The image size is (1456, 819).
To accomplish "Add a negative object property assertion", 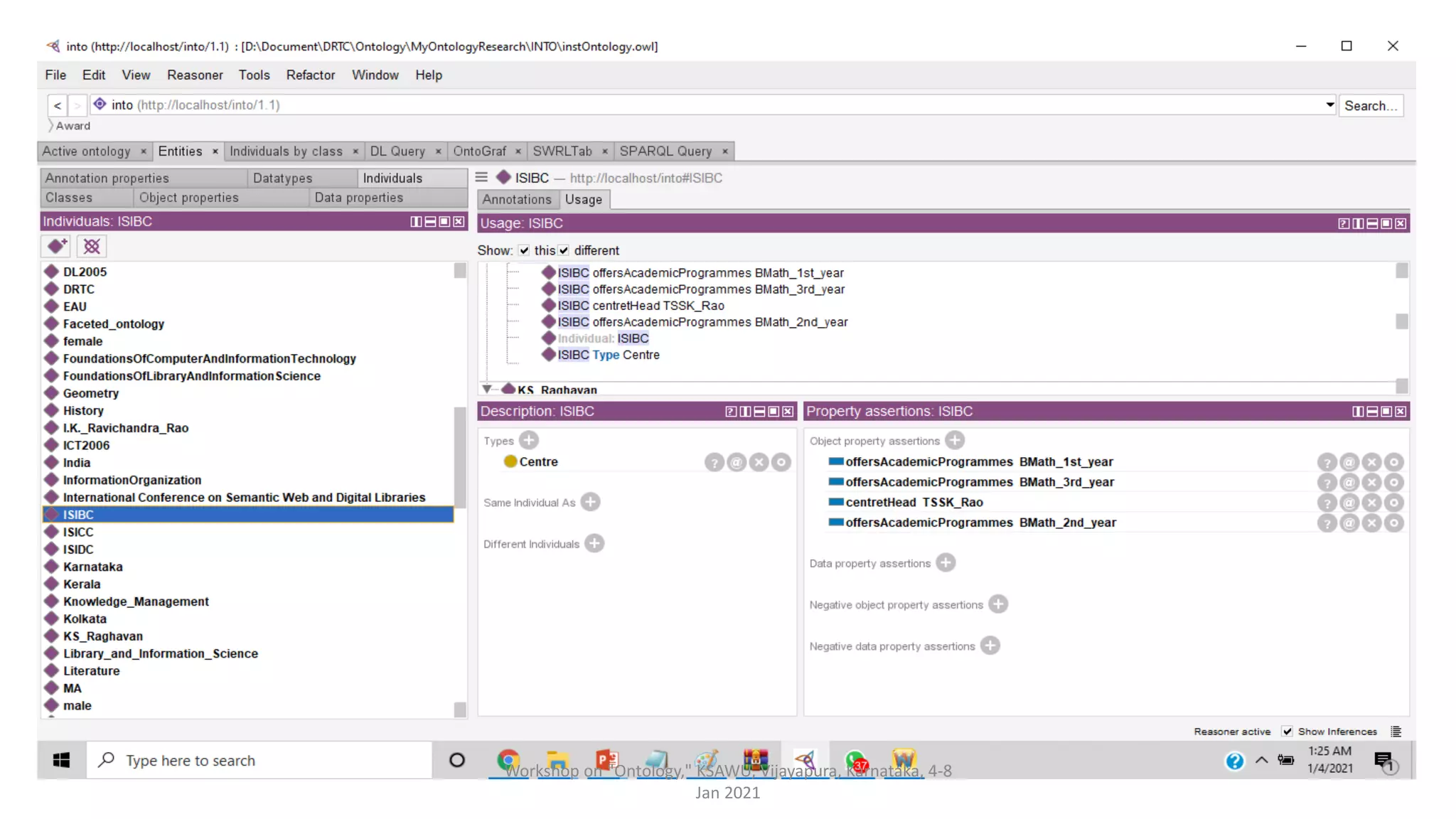I will point(998,604).
